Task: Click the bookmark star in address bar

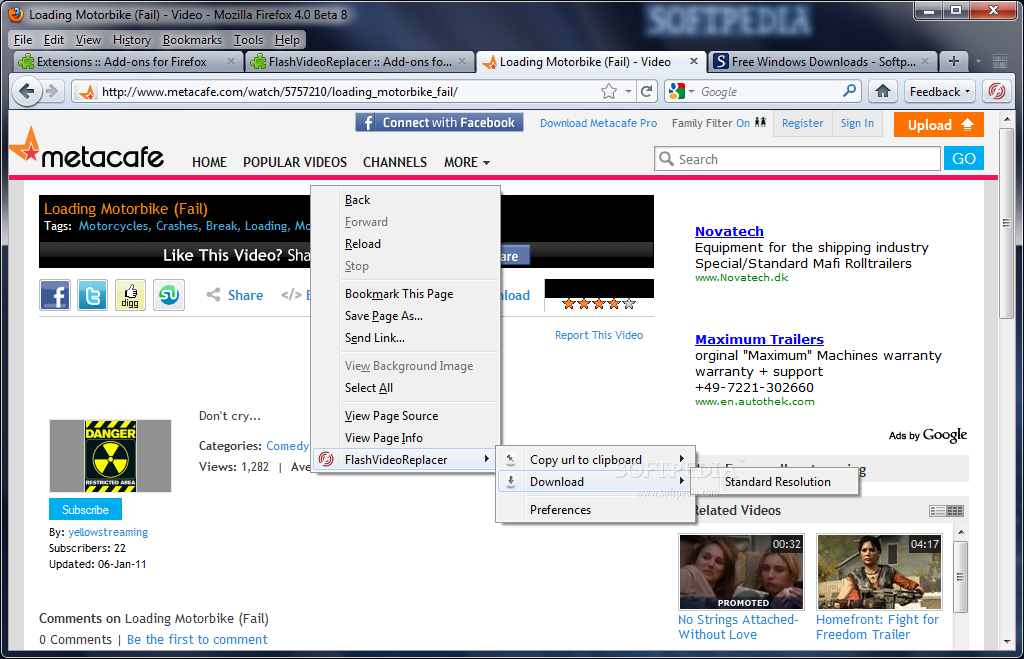Action: (x=609, y=91)
